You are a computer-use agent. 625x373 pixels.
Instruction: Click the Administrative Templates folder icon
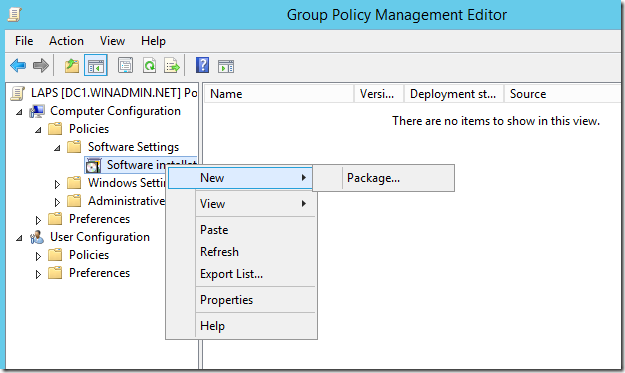pyautogui.click(x=74, y=201)
